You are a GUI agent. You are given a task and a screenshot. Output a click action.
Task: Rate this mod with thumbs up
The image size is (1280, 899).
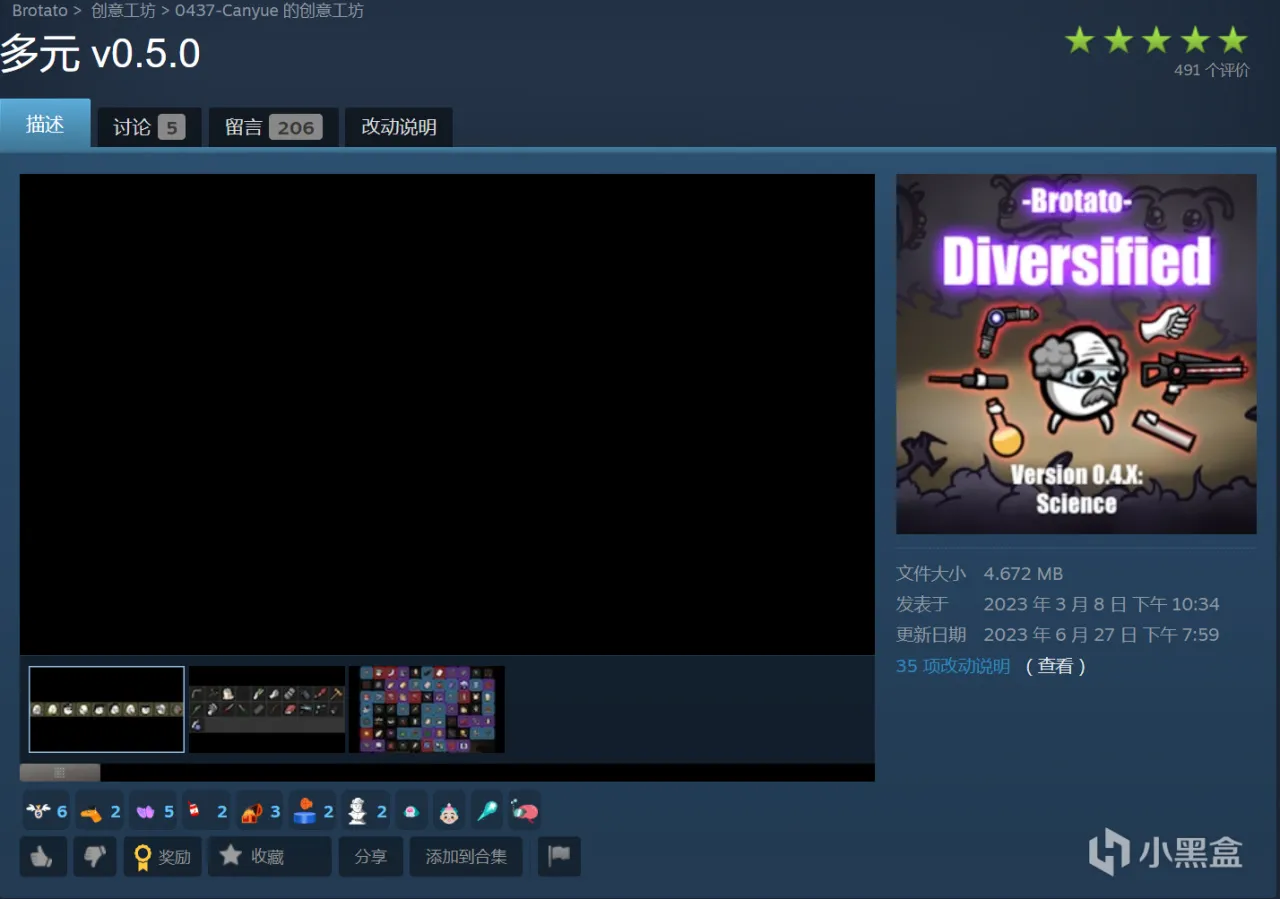tap(43, 857)
